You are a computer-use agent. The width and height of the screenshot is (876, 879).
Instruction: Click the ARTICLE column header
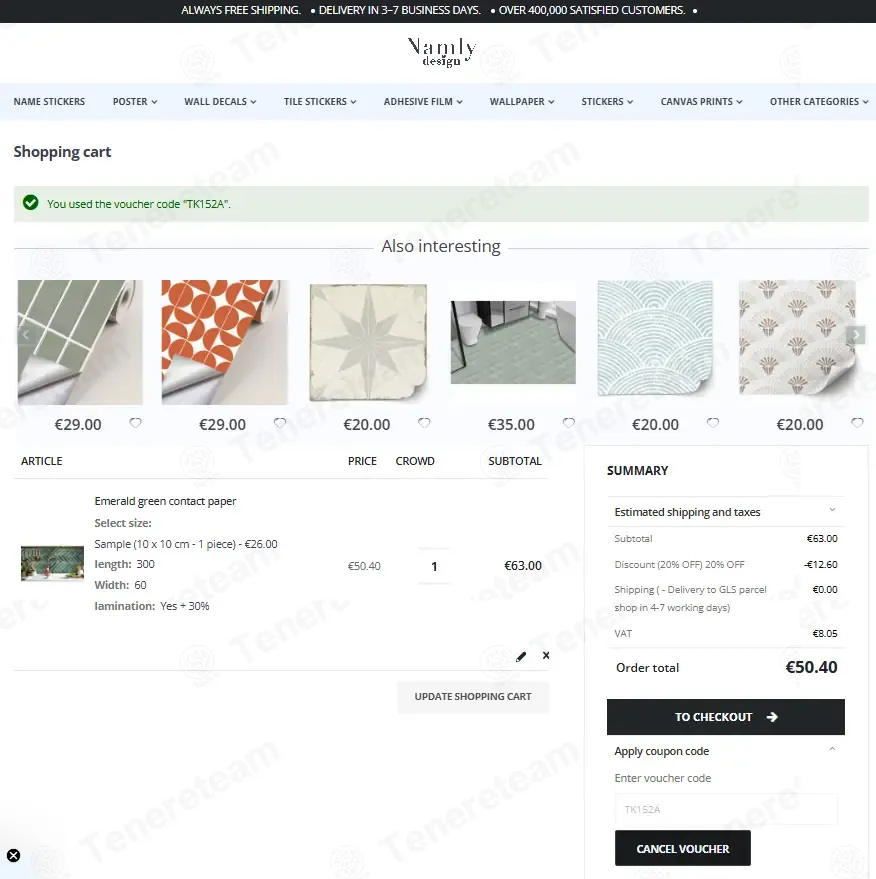41,461
